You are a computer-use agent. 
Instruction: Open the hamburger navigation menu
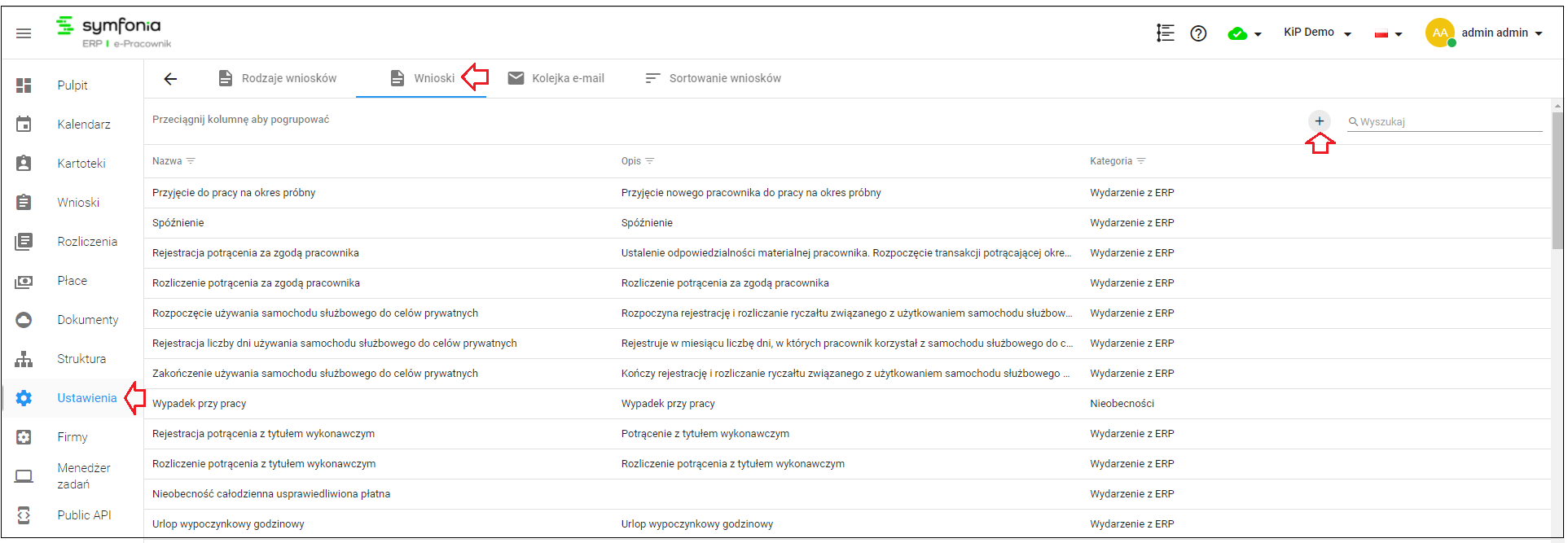(24, 33)
